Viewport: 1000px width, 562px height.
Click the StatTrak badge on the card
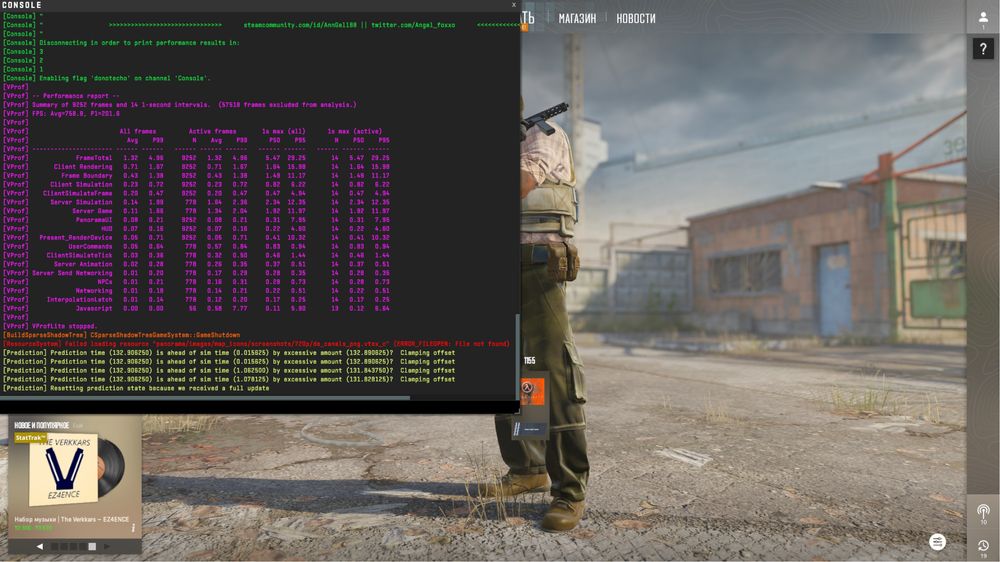coord(30,438)
